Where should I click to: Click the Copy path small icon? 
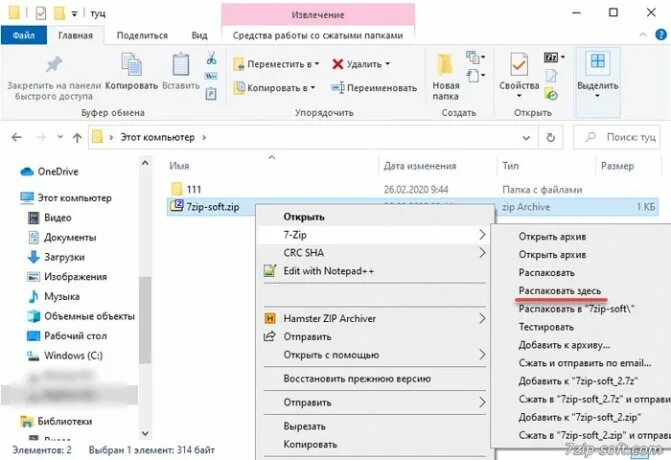point(211,77)
